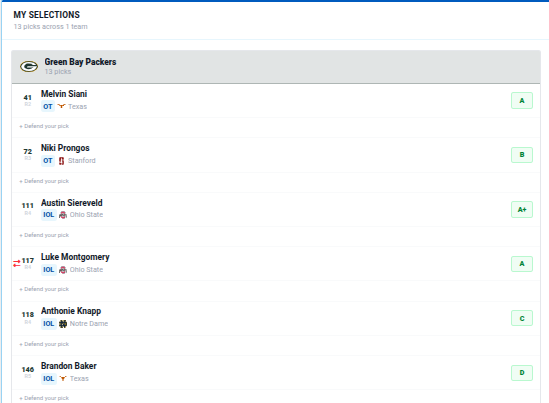
Task: Click the Texas logo beside Melvin Siani
Action: [x=61, y=106]
